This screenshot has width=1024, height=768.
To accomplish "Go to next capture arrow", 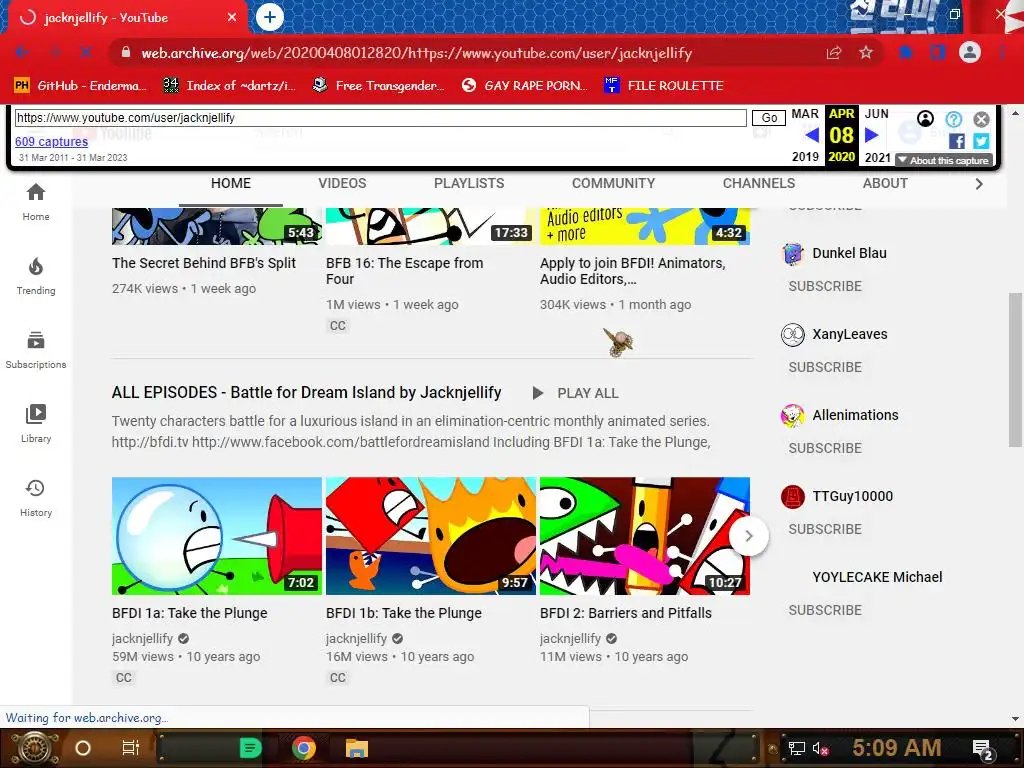I will click(871, 135).
